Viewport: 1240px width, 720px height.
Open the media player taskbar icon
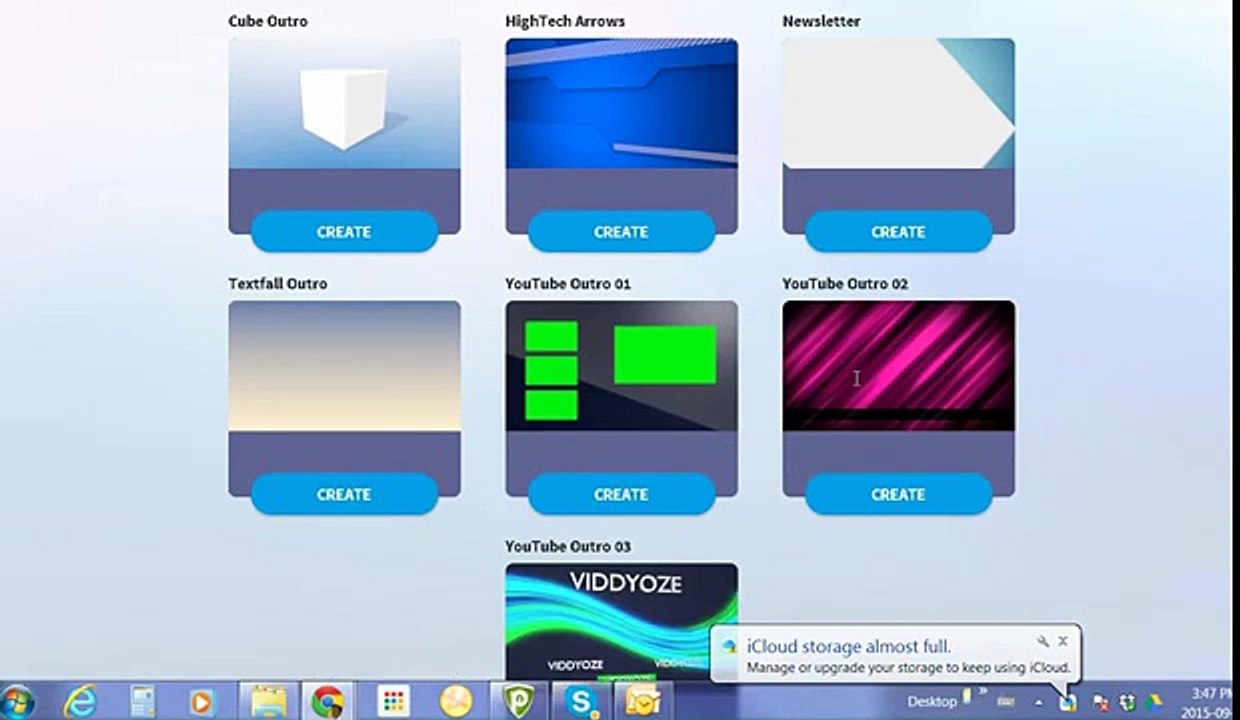[x=203, y=701]
